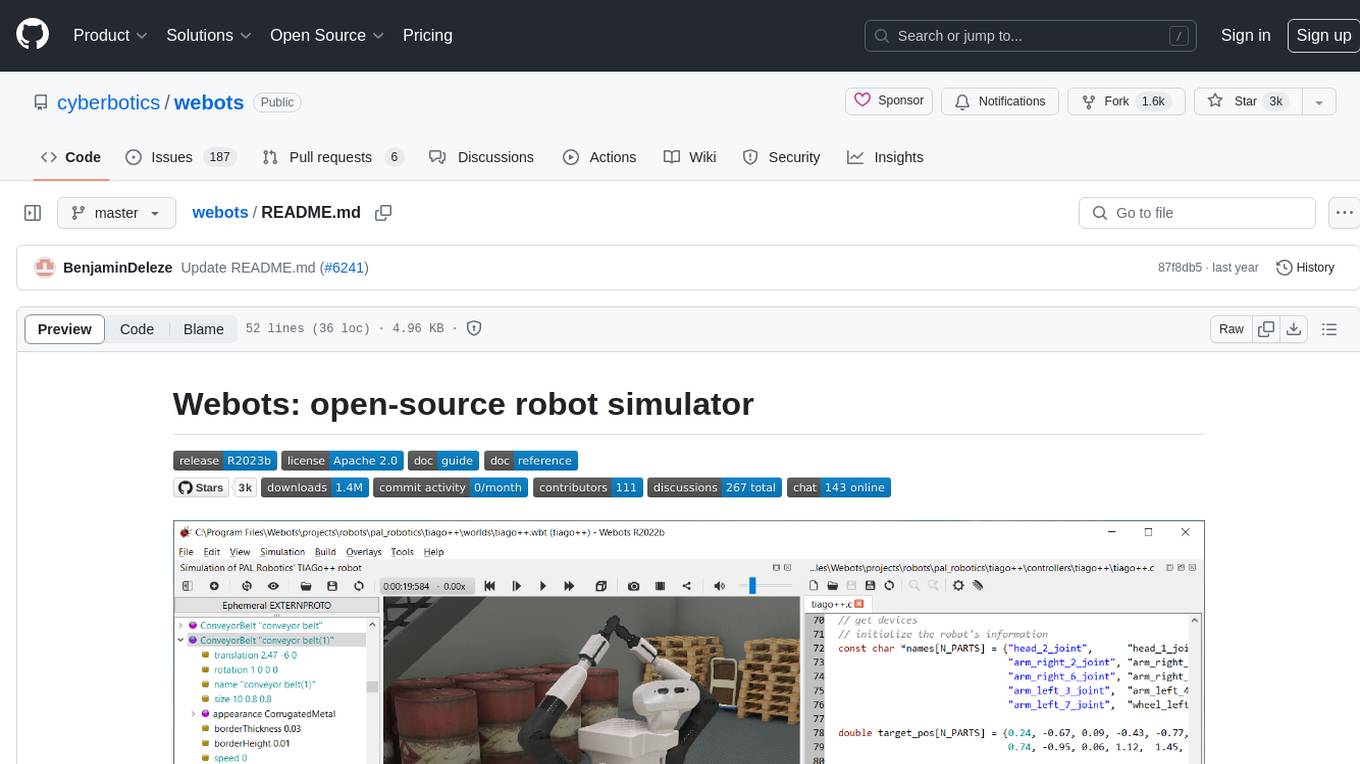
Task: Click the Sign up button
Action: (1323, 35)
